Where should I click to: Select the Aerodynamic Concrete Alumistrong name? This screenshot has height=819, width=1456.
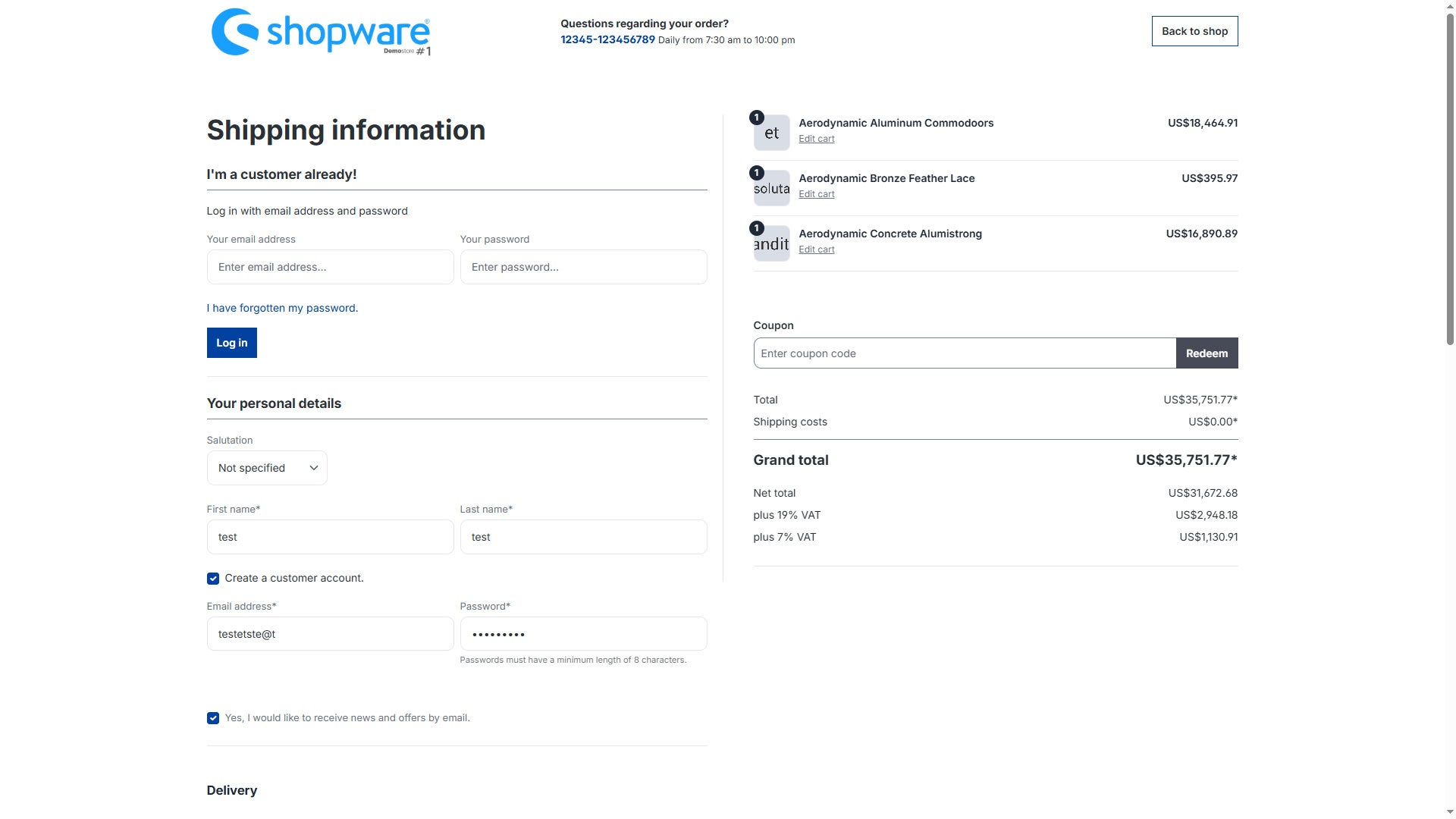pos(890,234)
